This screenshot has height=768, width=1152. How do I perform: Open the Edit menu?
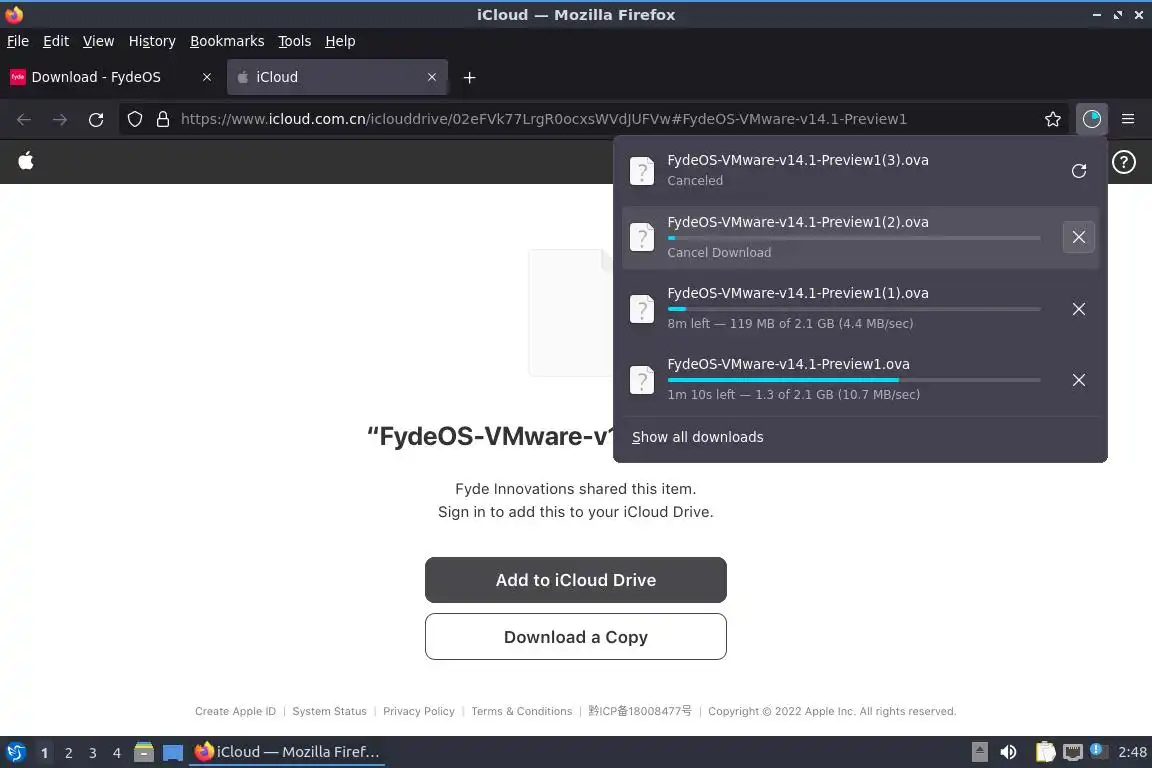click(56, 41)
